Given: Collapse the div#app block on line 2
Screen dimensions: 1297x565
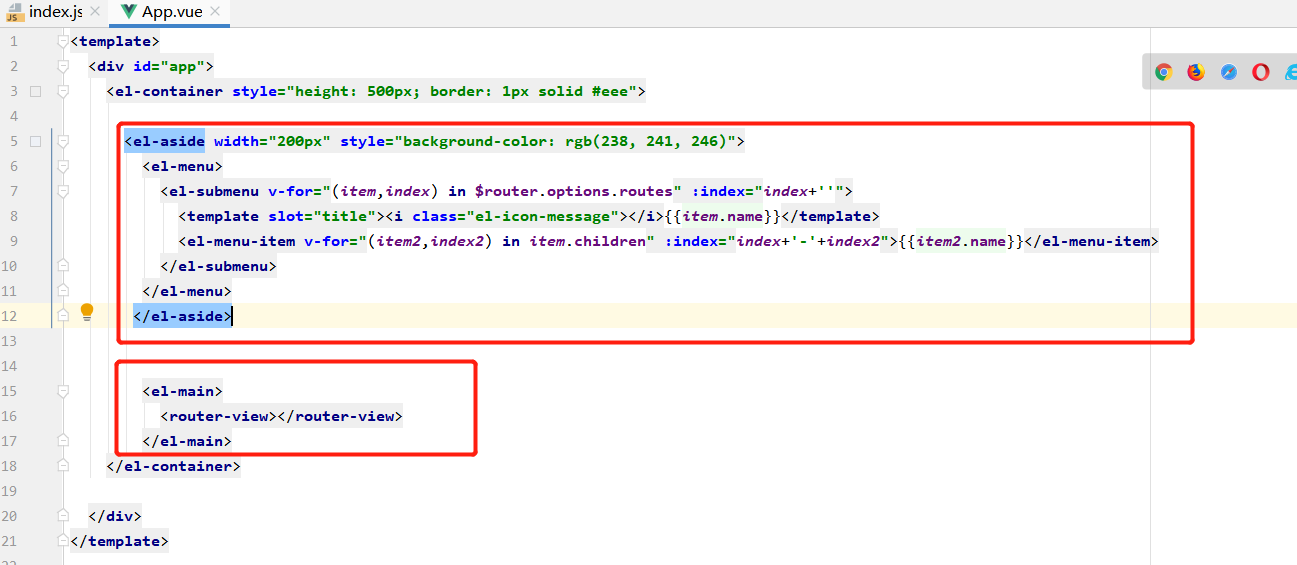Looking at the screenshot, I should [63, 66].
